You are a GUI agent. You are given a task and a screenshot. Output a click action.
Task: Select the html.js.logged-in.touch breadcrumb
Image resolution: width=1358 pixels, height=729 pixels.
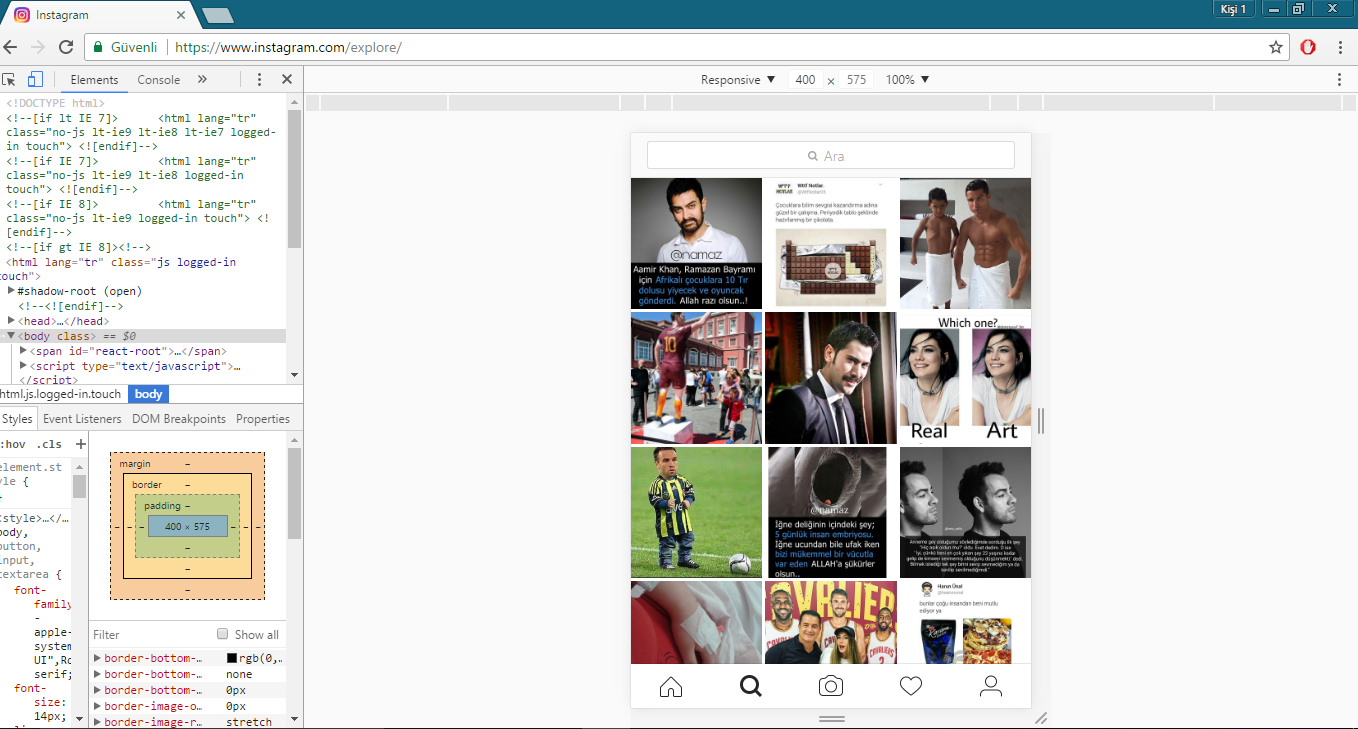click(x=60, y=394)
